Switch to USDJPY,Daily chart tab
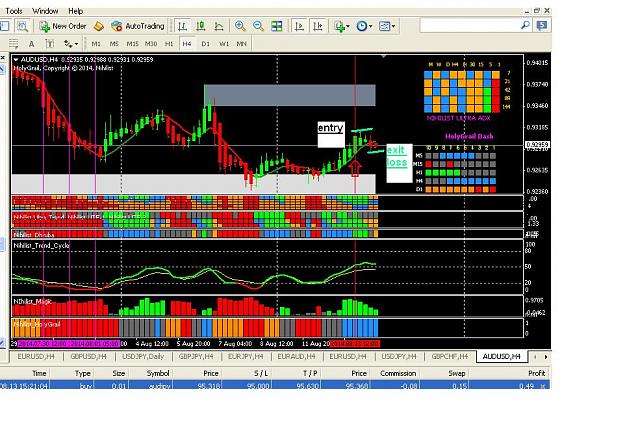Viewport: 625px width, 437px height. click(143, 356)
